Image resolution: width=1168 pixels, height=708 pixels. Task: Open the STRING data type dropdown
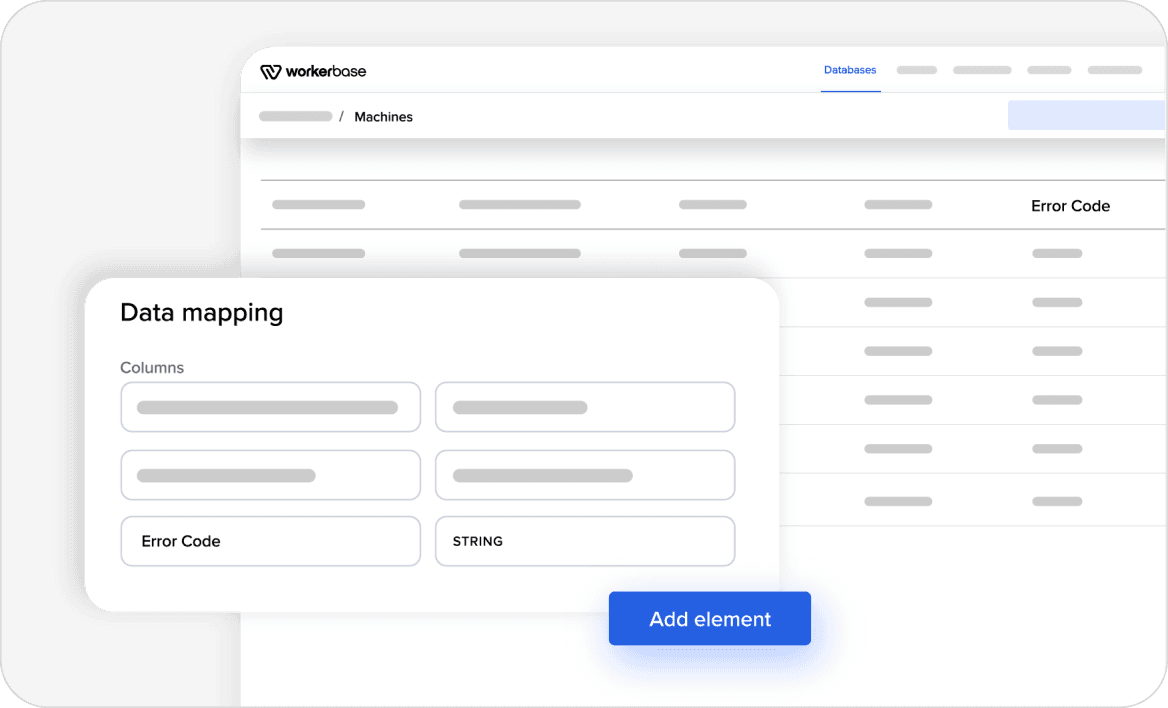[x=585, y=541]
